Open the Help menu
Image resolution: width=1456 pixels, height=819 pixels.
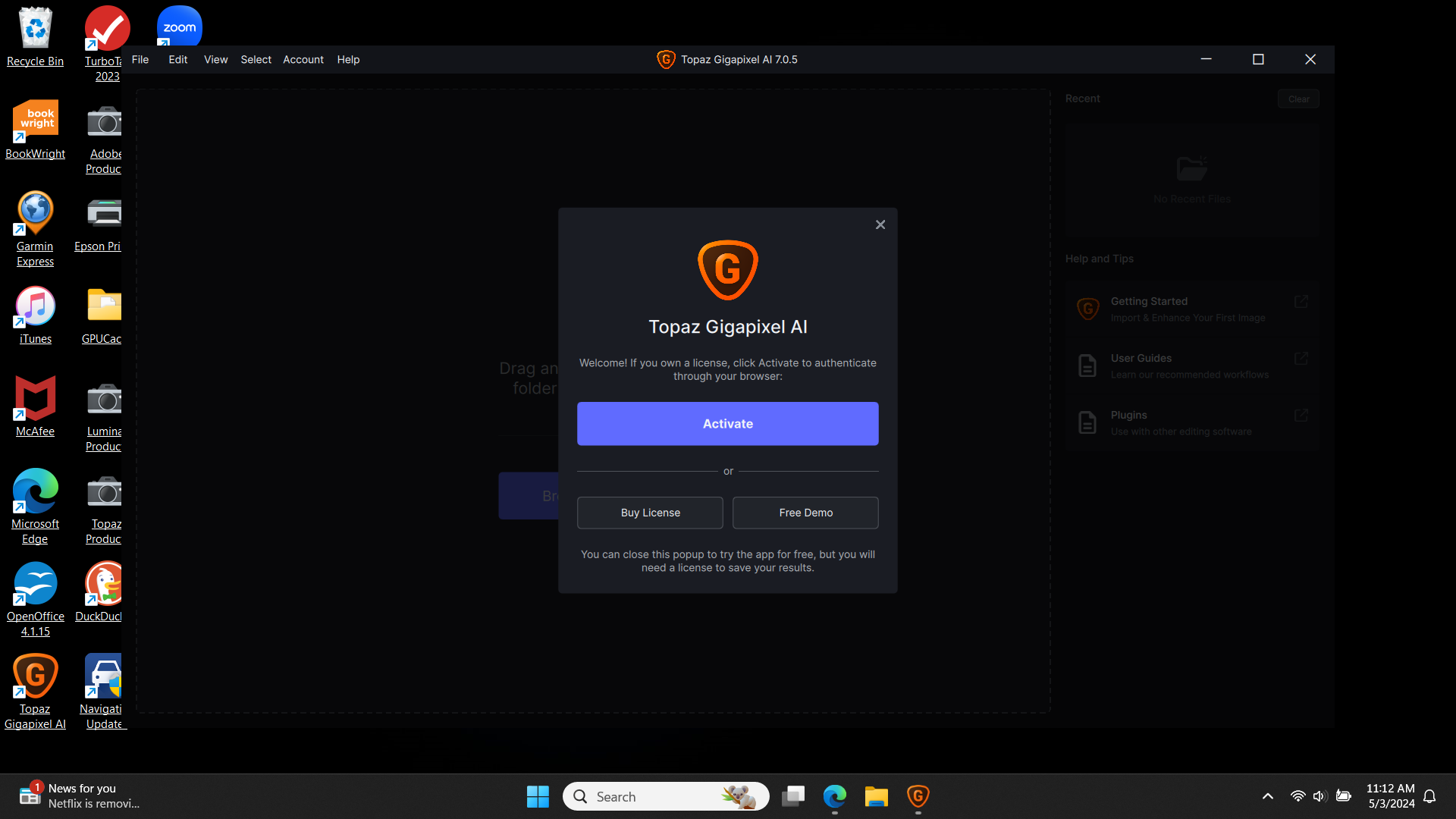[348, 59]
